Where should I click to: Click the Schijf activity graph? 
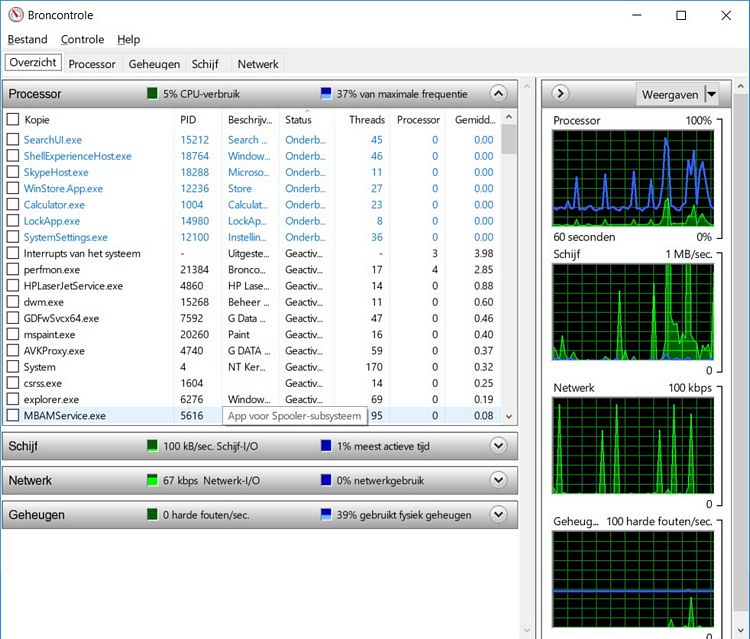[633, 312]
